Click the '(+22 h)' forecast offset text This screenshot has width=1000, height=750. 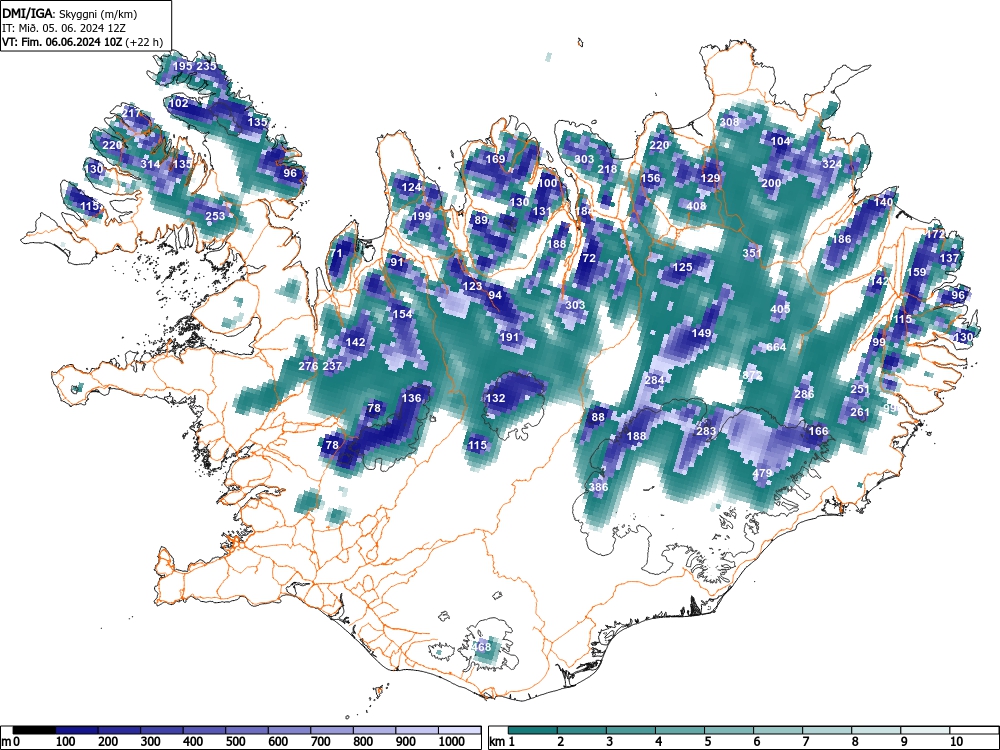click(144, 42)
